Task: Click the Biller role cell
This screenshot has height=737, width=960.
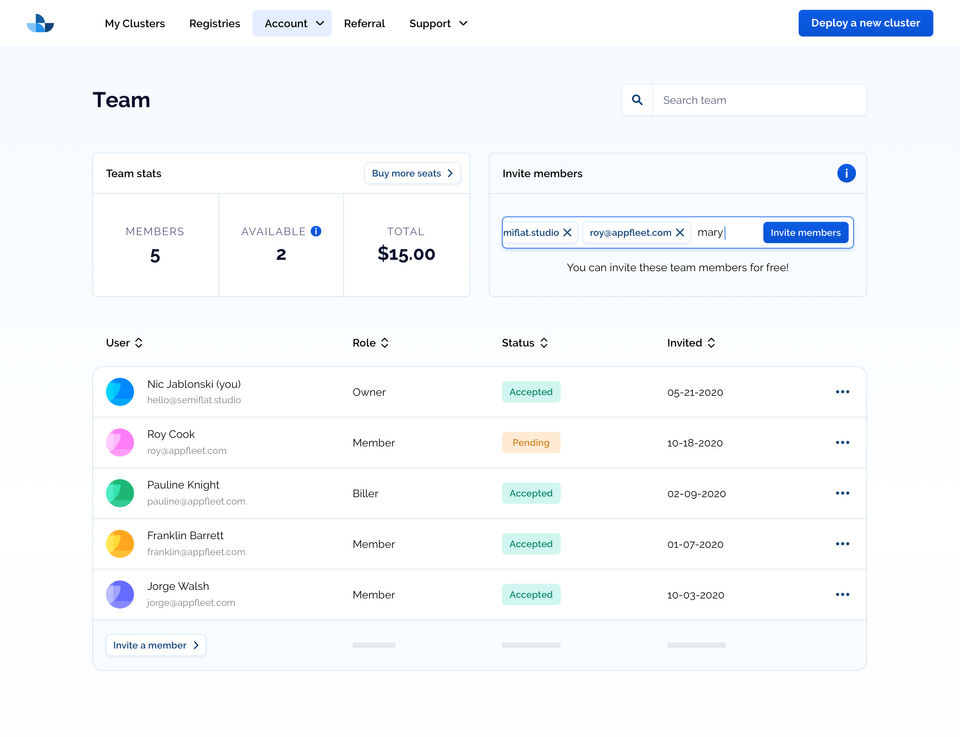Action: pos(366,493)
